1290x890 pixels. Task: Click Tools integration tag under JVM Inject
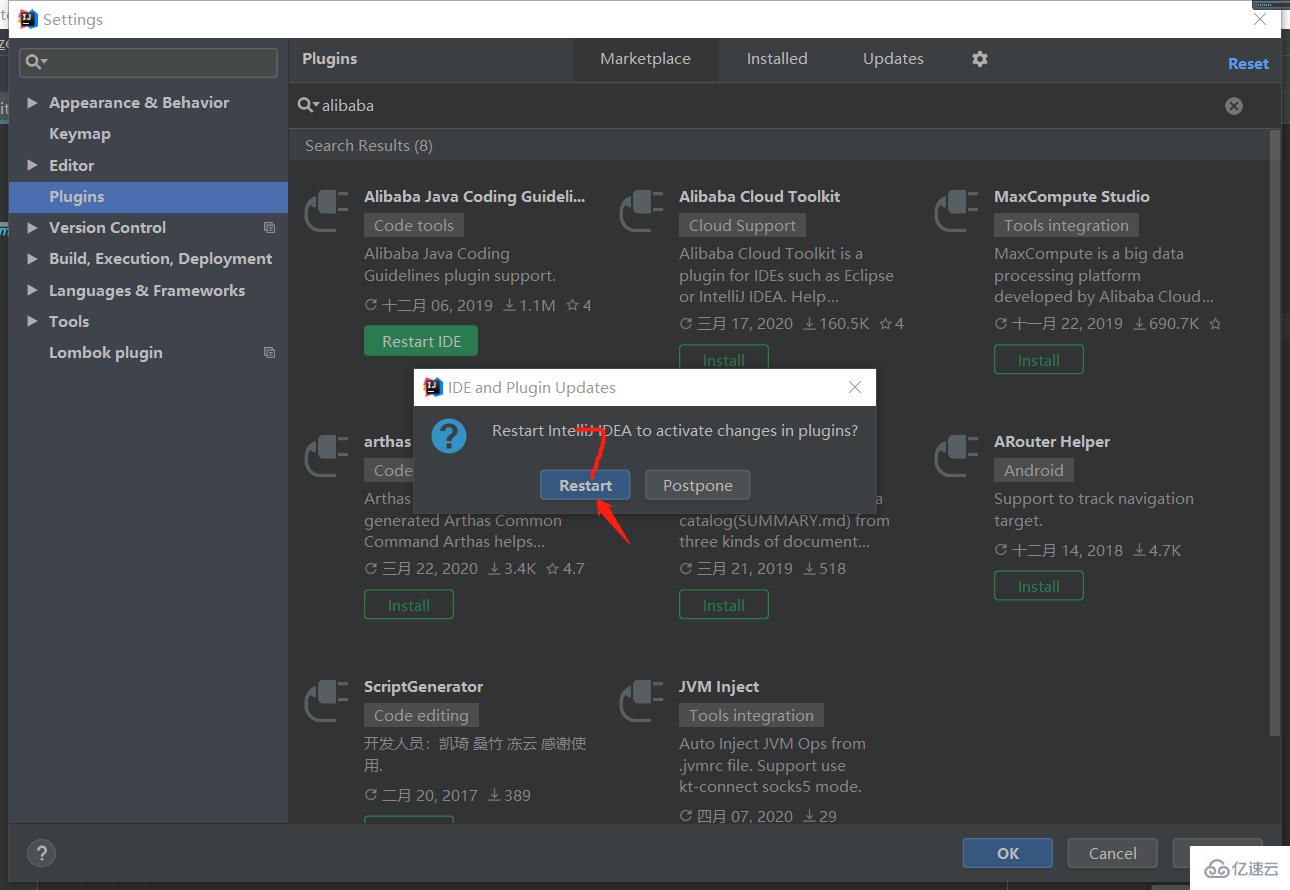point(752,716)
